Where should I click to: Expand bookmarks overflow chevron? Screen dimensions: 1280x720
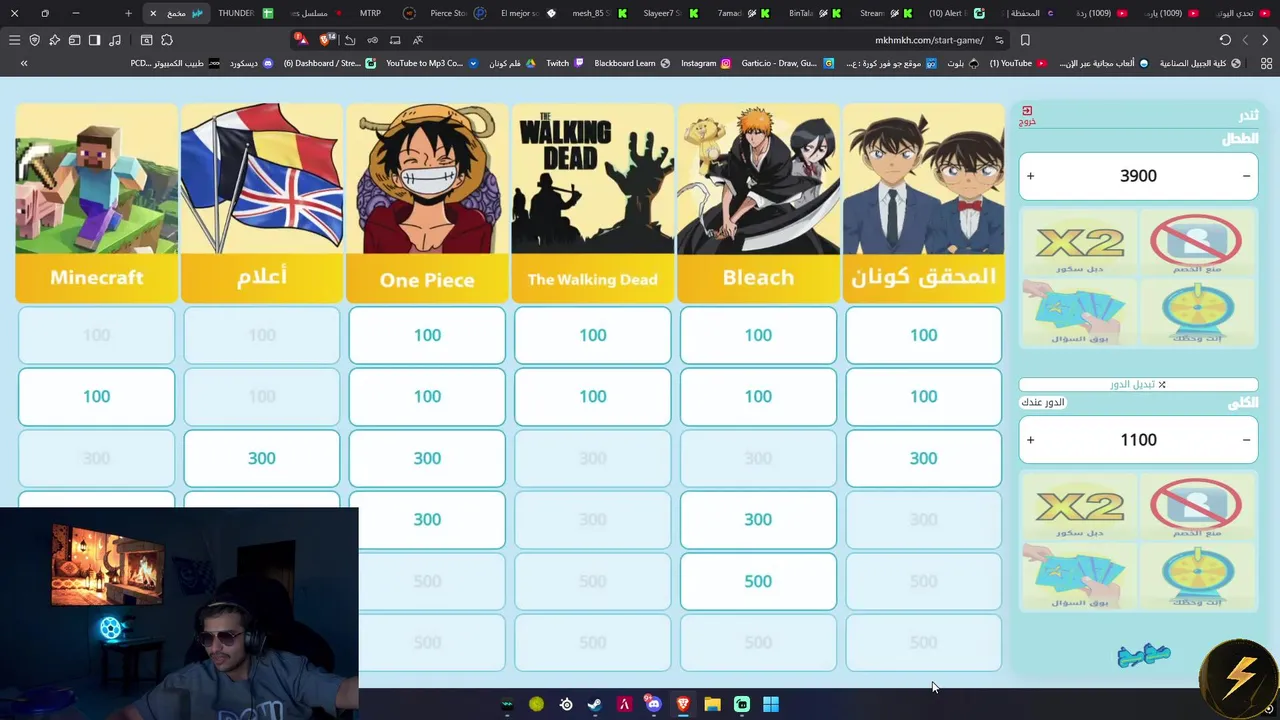(24, 63)
